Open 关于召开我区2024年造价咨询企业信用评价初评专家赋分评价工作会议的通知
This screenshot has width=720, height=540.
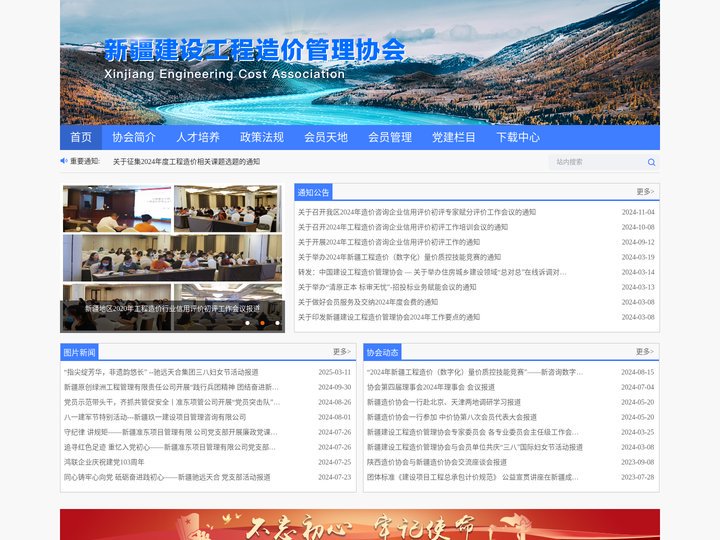[417, 212]
